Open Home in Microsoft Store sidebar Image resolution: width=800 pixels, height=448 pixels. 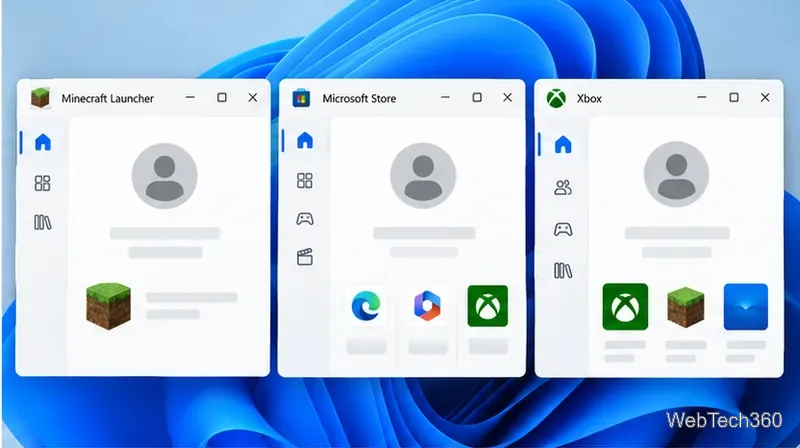(305, 140)
